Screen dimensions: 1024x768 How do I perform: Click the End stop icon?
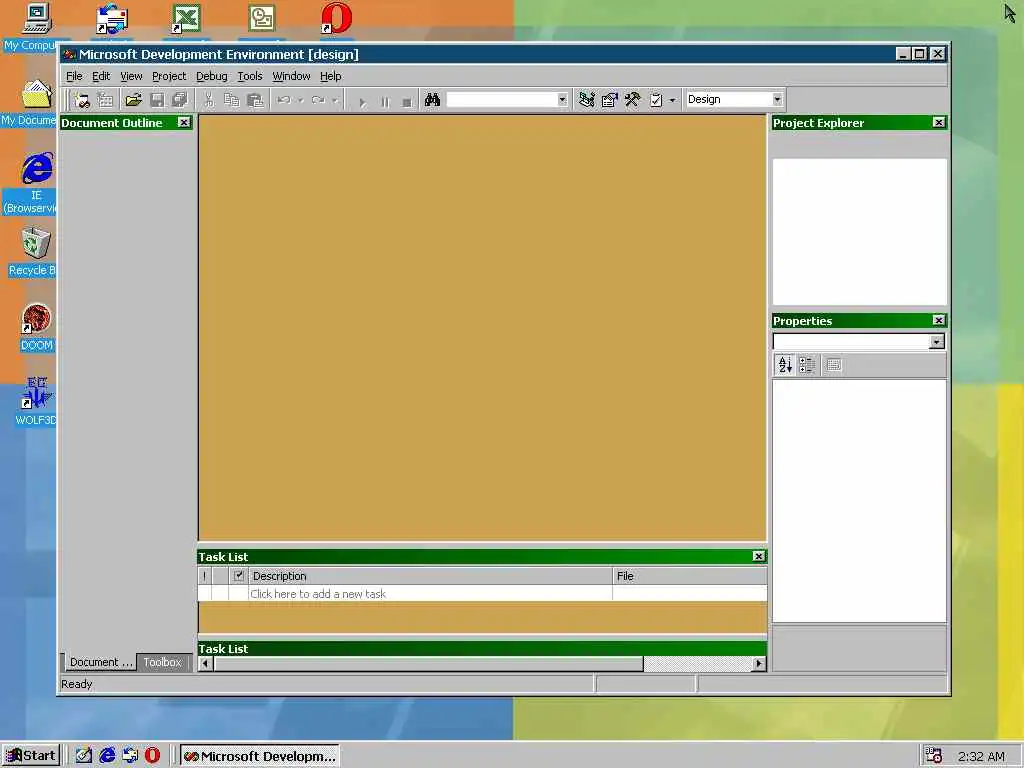[x=407, y=101]
